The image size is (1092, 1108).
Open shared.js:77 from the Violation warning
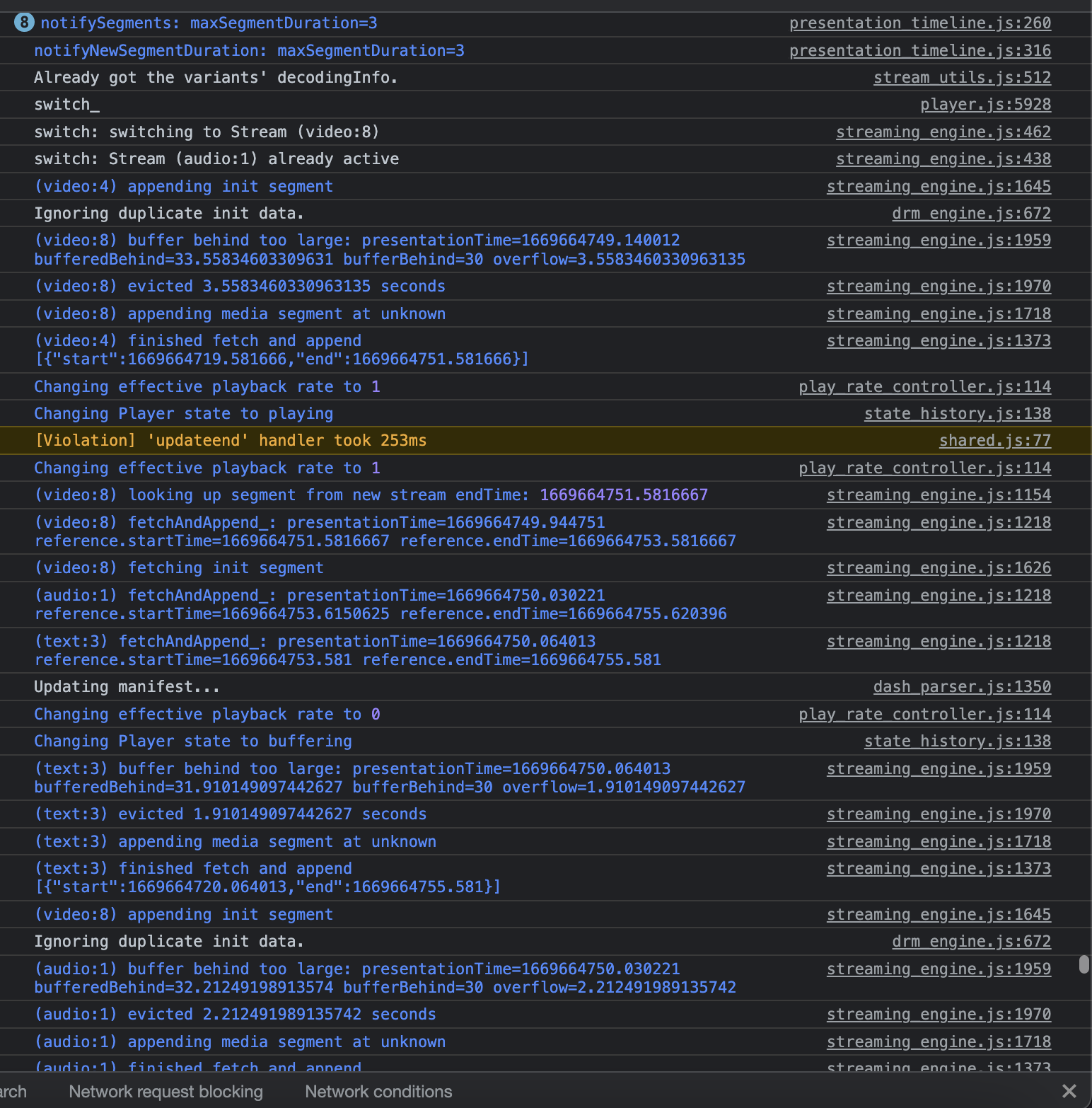(x=994, y=440)
